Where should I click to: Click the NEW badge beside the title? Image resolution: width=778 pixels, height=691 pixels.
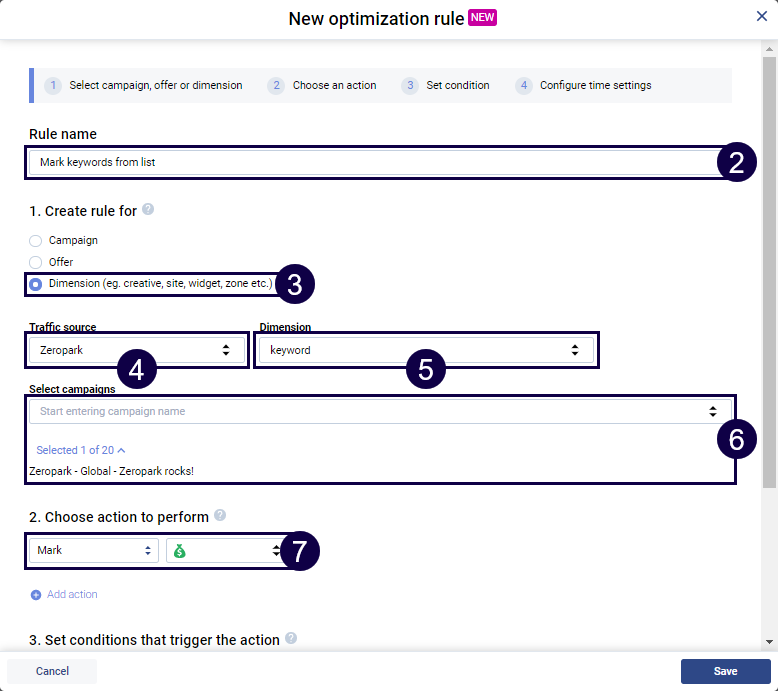pos(482,17)
